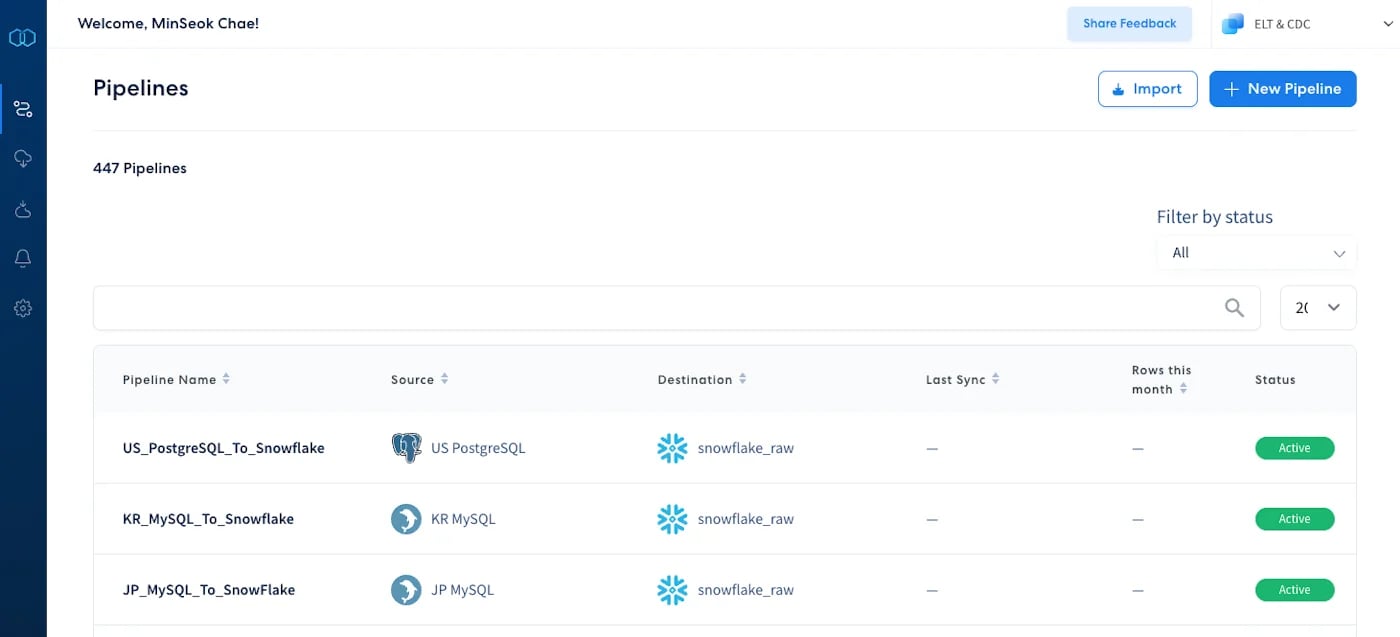Click the ELT & CDC product icon
This screenshot has width=1400, height=637.
tap(1233, 23)
